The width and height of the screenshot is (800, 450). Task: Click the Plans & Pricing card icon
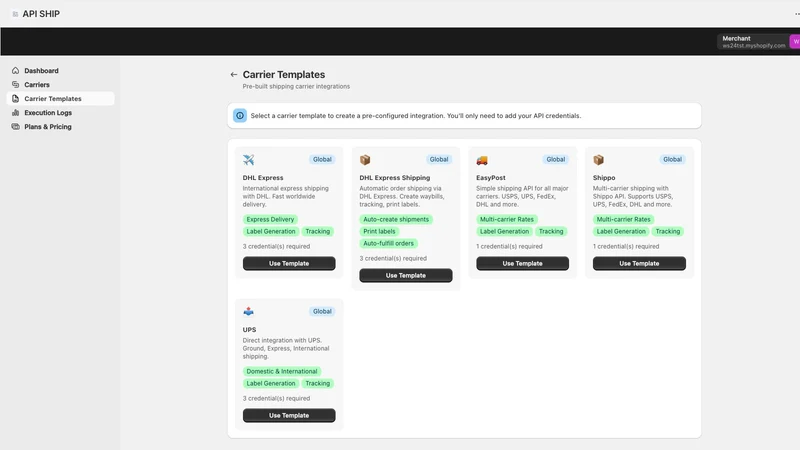point(15,127)
